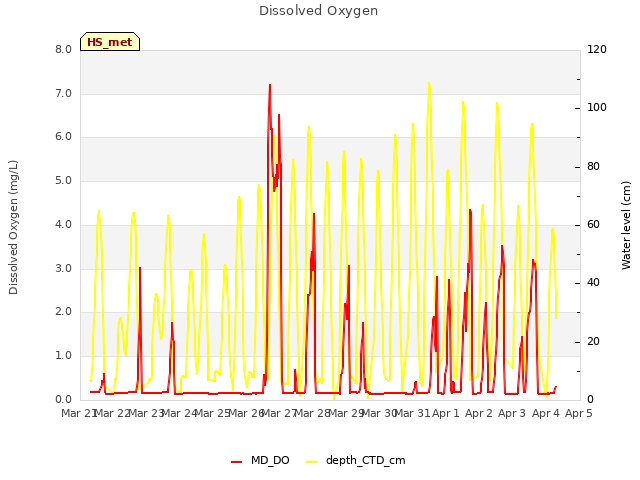Click the 40 right axis tick label
640x480 pixels.
[593, 282]
